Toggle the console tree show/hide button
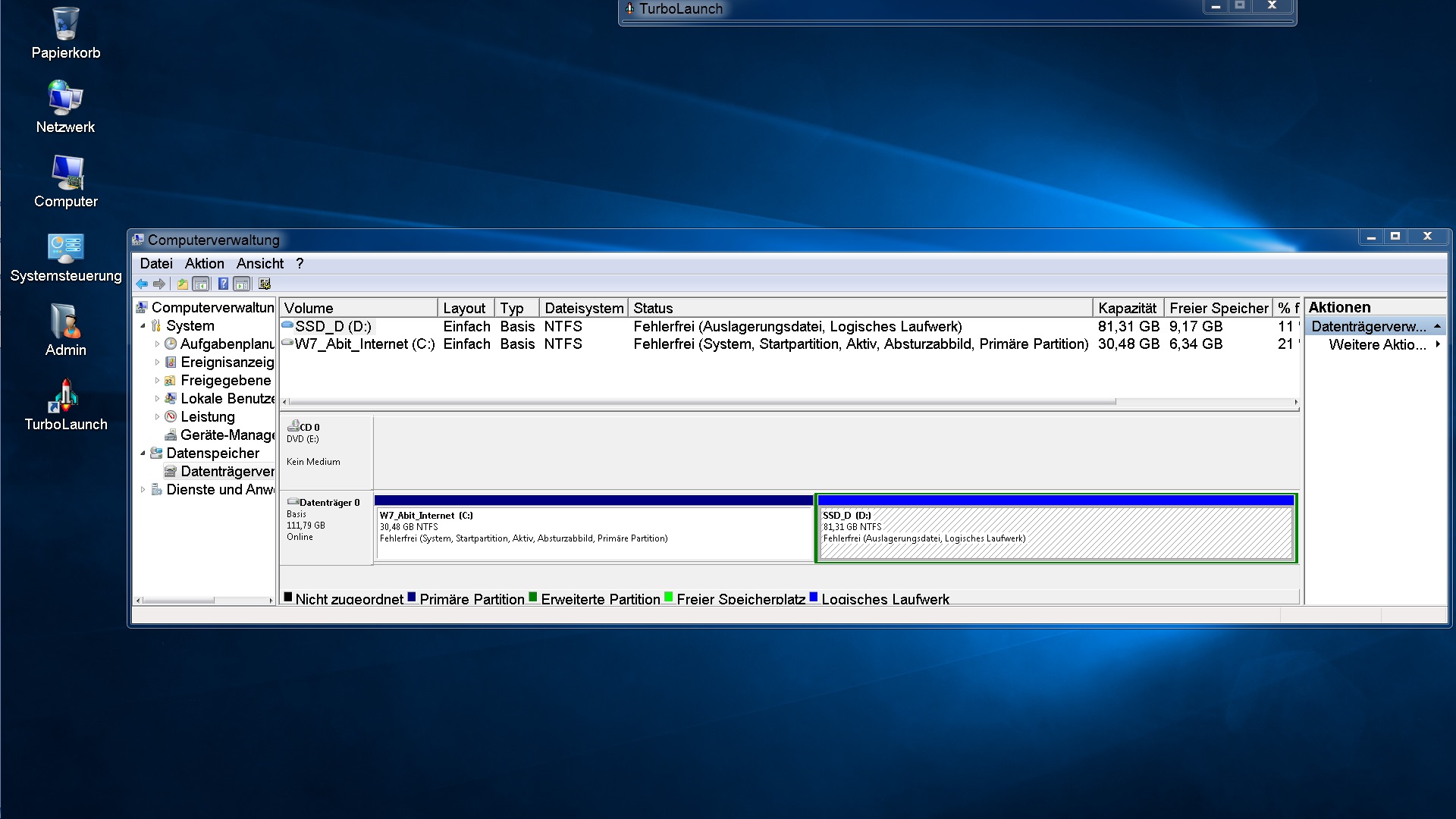This screenshot has width=1456, height=819. [x=201, y=284]
